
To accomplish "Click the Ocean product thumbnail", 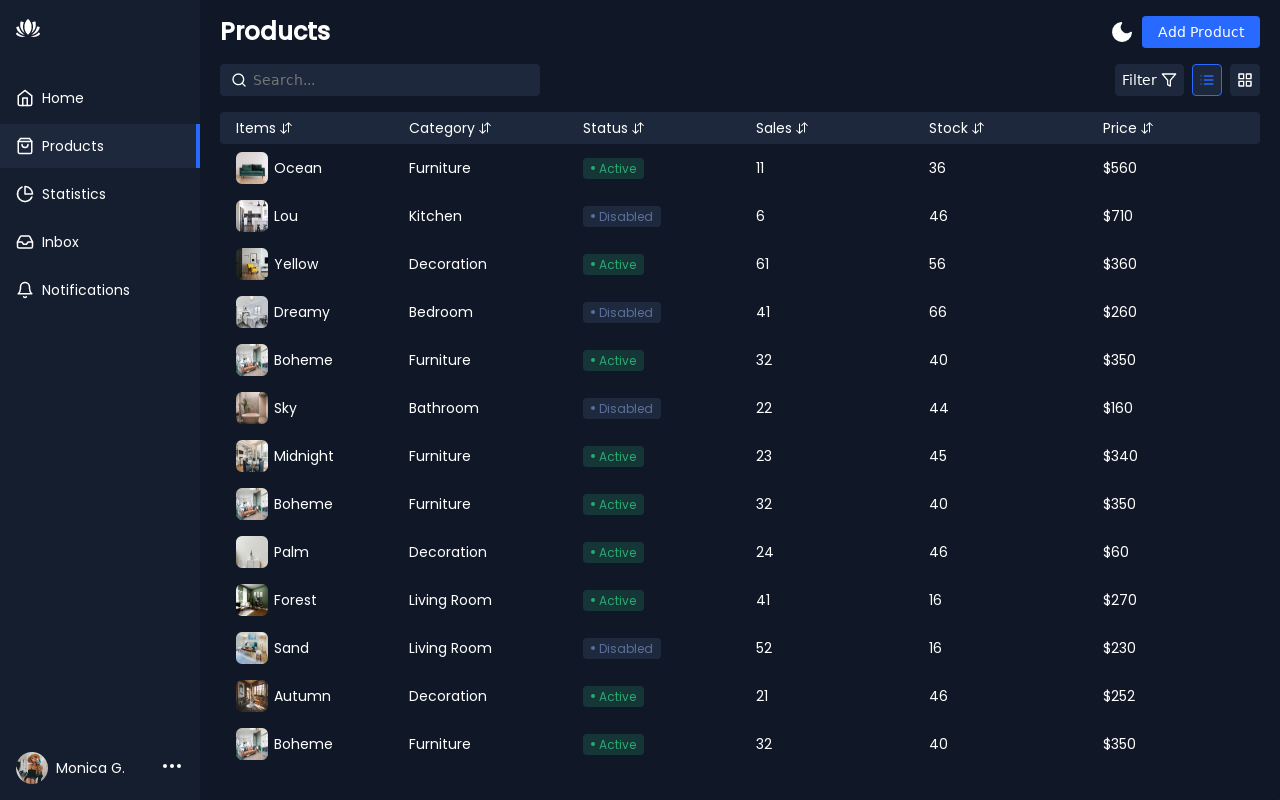I will pyautogui.click(x=252, y=168).
